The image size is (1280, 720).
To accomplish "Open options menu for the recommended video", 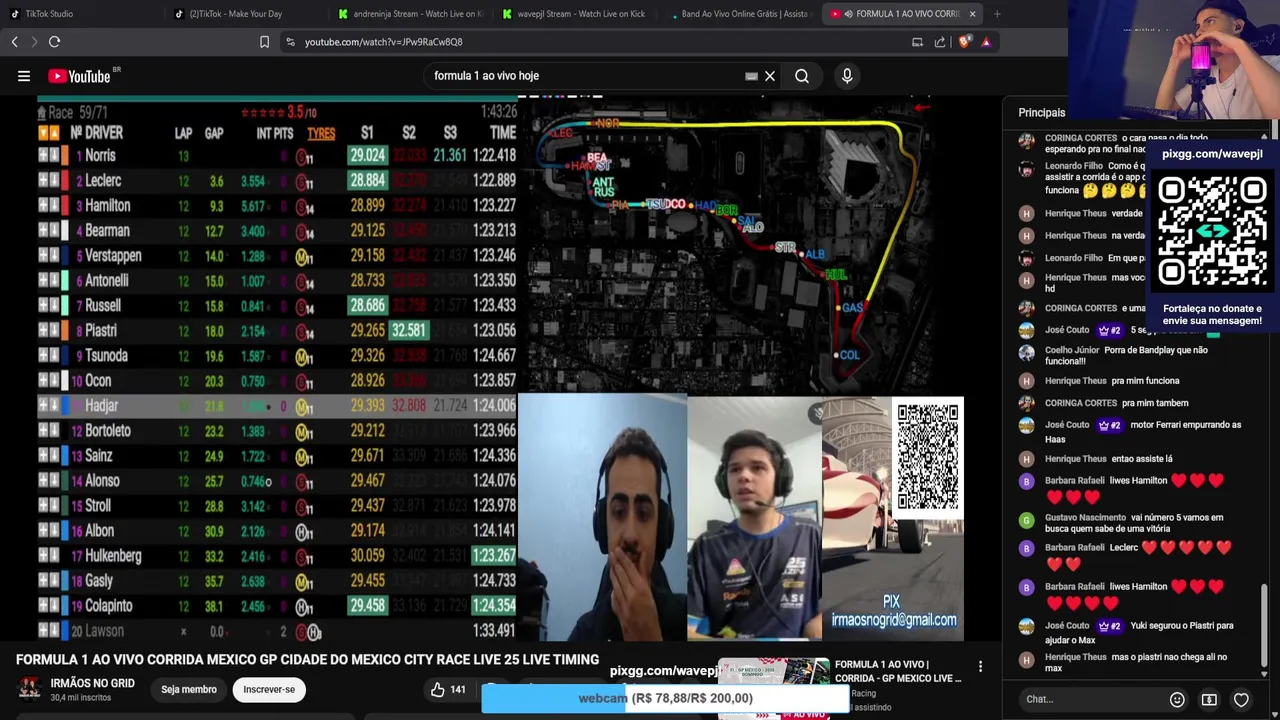I will (x=980, y=667).
